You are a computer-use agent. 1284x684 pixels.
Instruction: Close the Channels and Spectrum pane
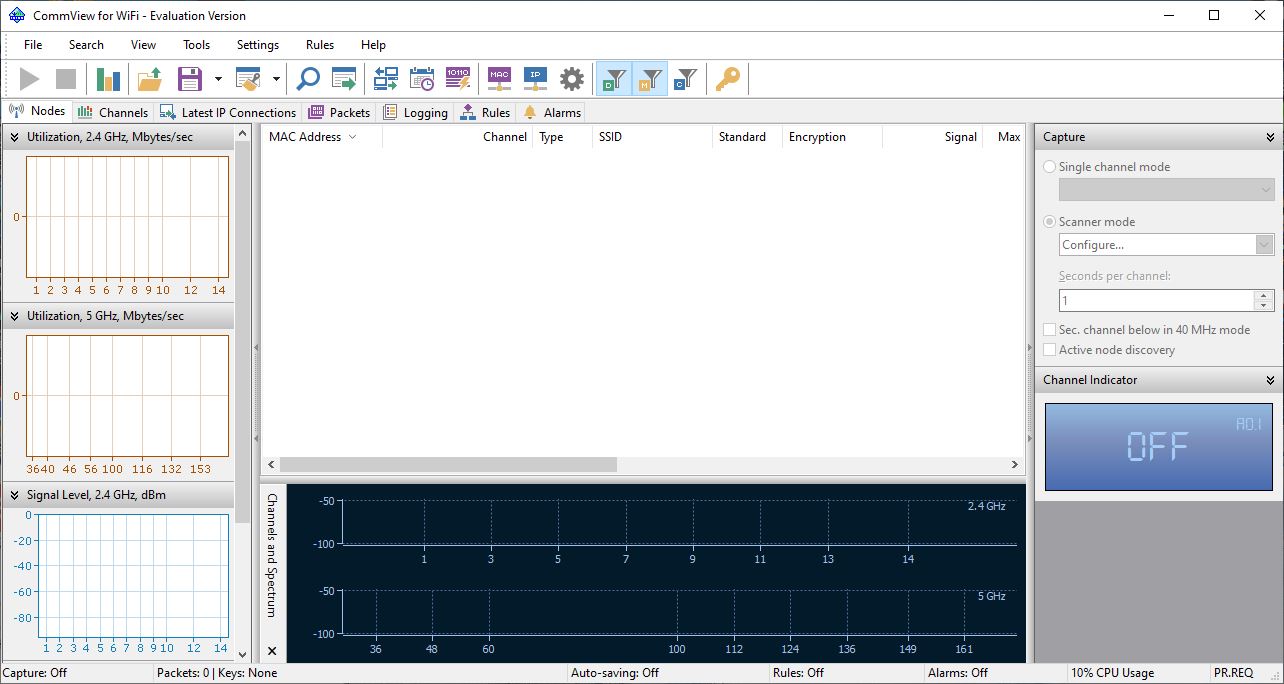click(272, 651)
